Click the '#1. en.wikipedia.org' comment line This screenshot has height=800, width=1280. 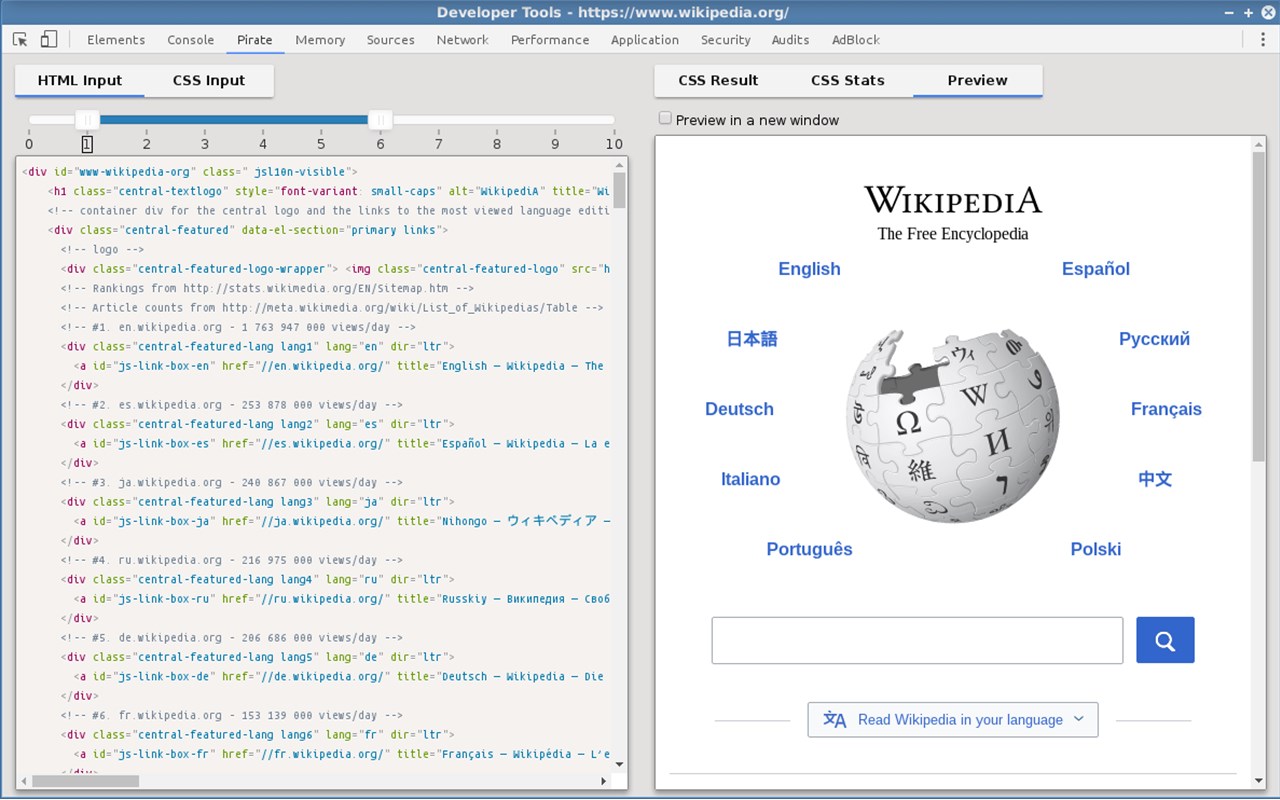(238, 327)
